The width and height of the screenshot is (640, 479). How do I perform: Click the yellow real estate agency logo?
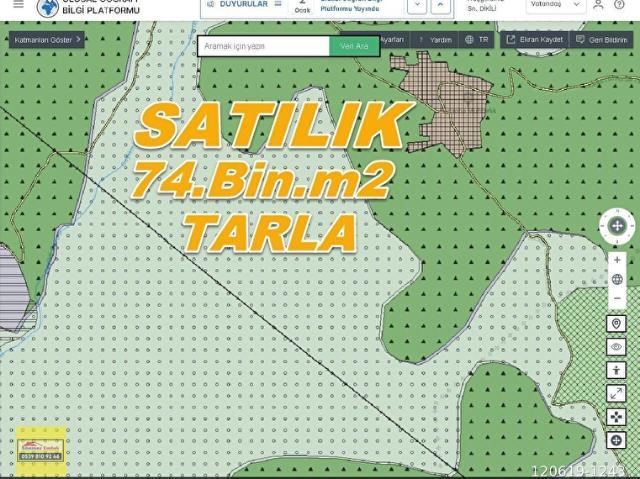click(x=41, y=451)
